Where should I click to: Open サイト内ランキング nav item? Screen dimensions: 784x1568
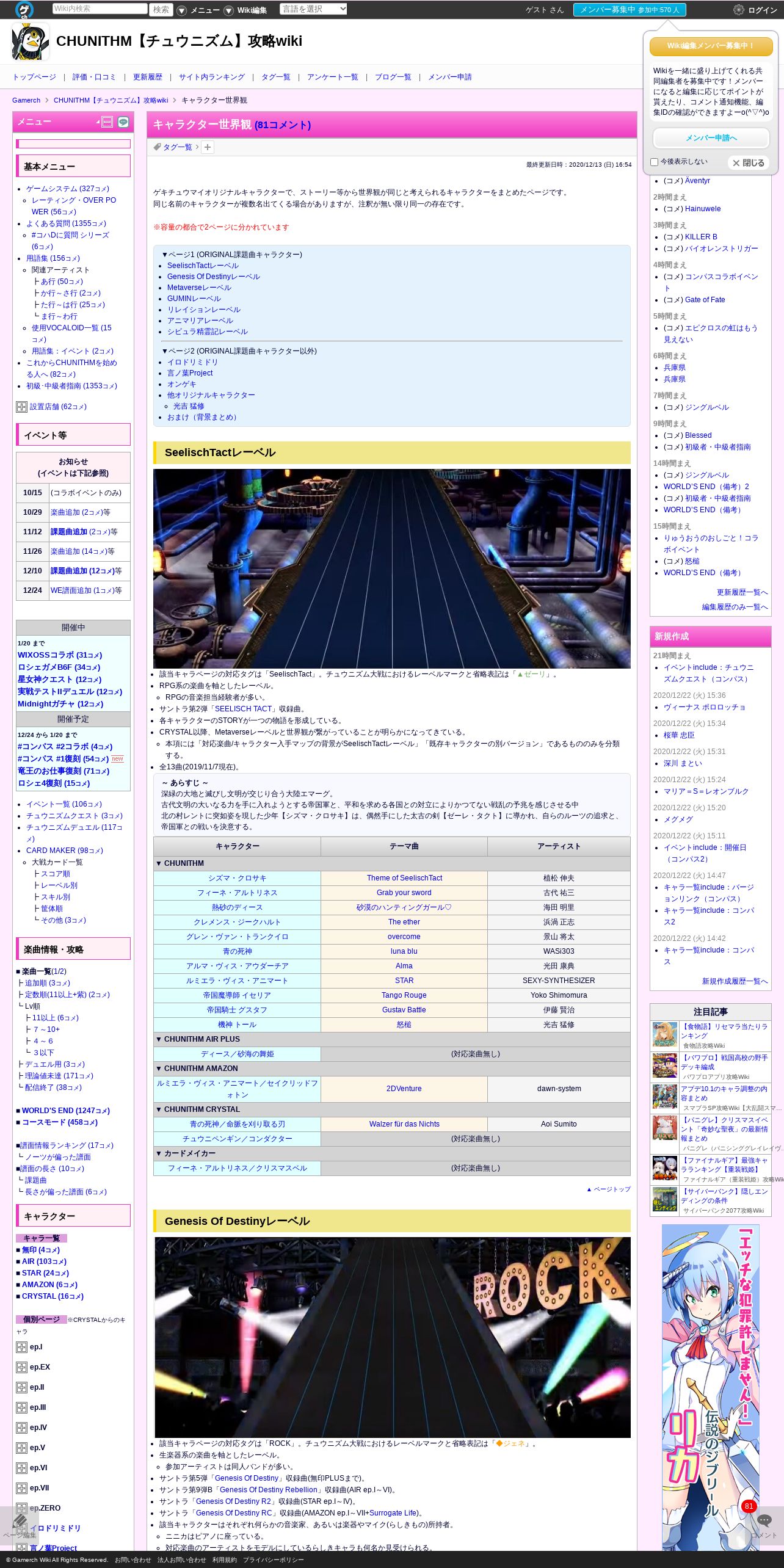point(212,77)
